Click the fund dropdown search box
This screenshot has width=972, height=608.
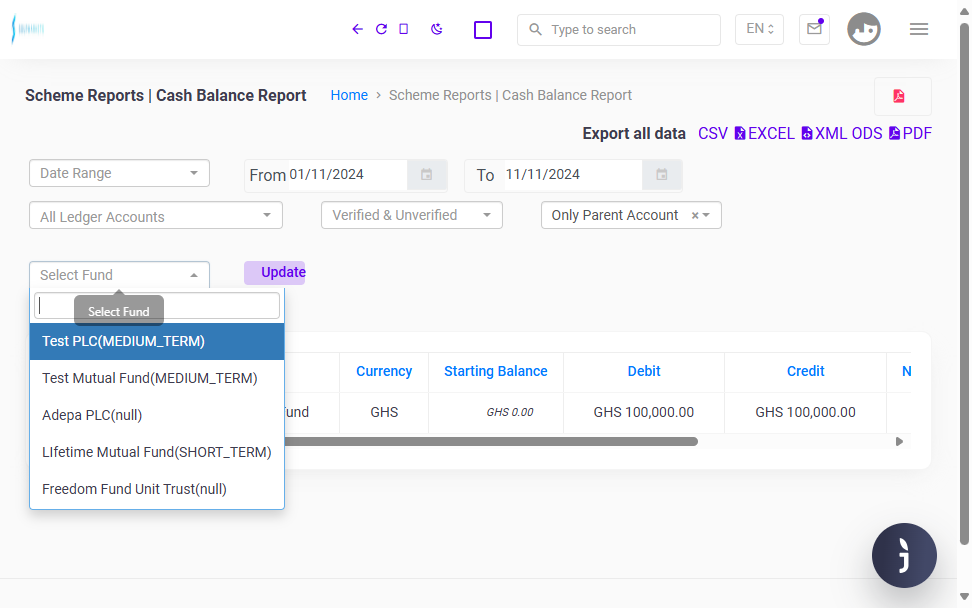click(157, 306)
